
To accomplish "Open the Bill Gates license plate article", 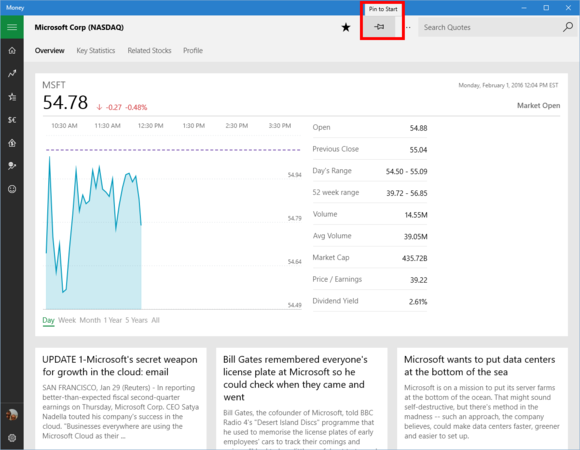I will (x=301, y=399).
